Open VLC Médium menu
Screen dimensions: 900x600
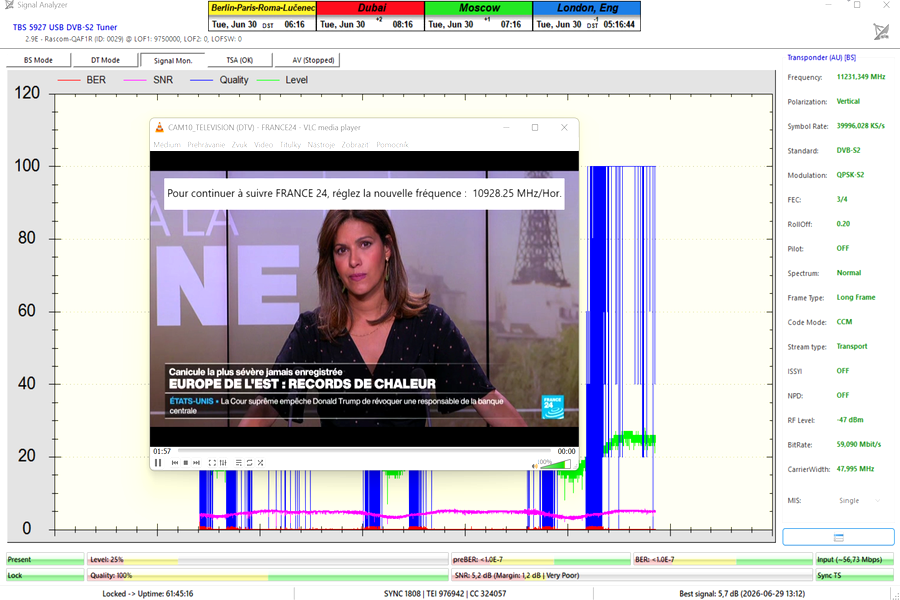click(x=167, y=145)
